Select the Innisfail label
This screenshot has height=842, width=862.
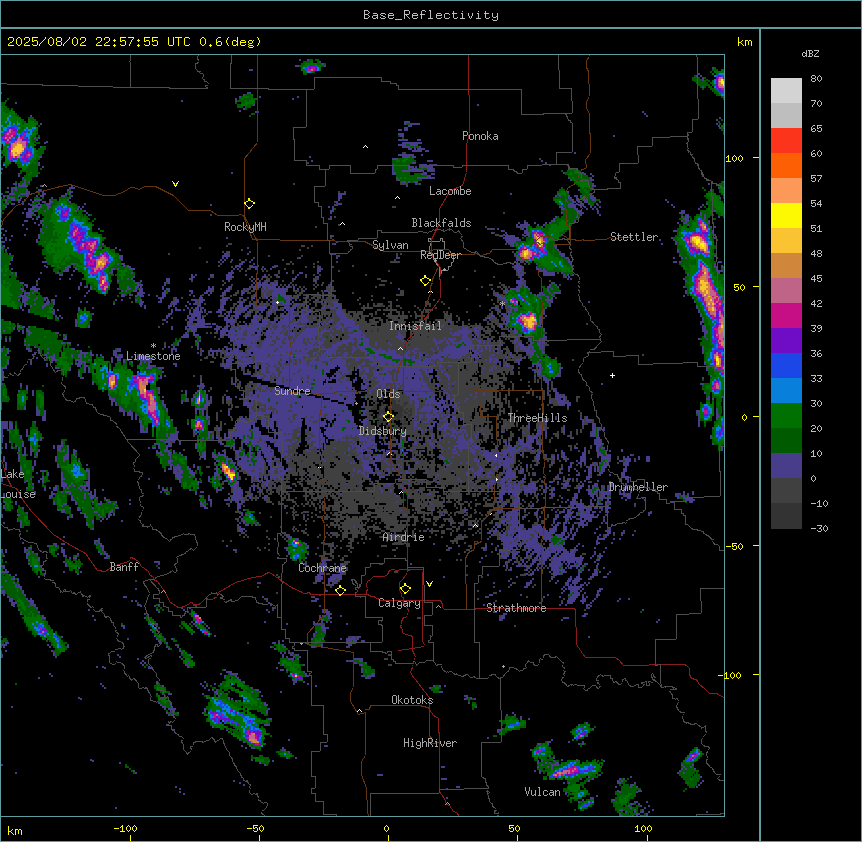click(415, 326)
